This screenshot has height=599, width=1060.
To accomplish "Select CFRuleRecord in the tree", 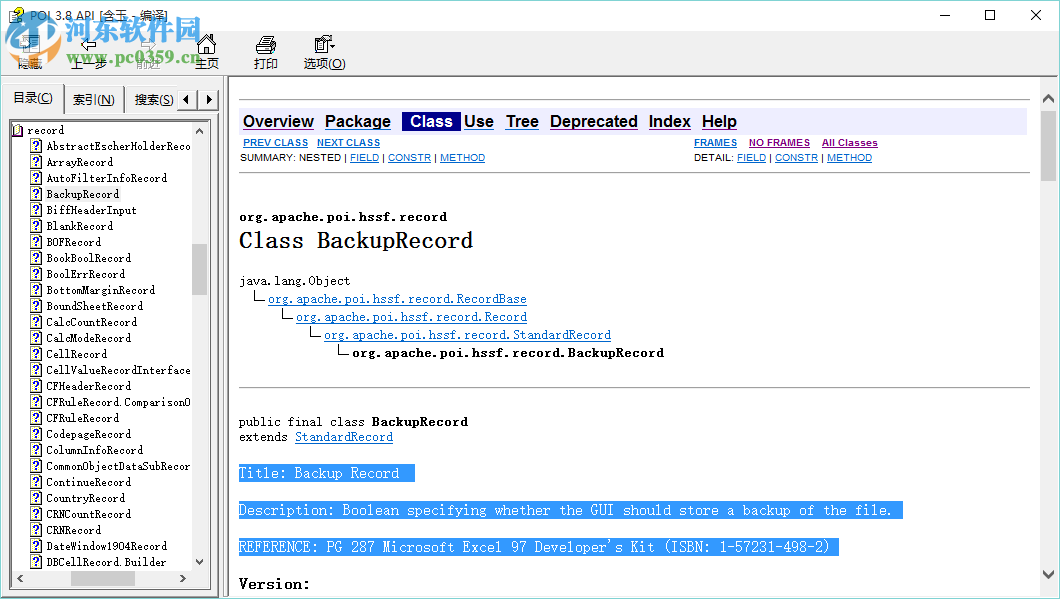I will [82, 418].
